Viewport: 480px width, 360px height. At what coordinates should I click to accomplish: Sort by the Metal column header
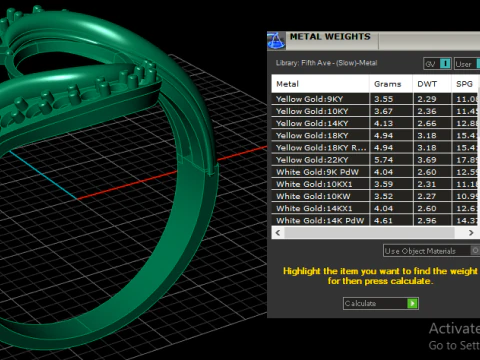(x=320, y=84)
